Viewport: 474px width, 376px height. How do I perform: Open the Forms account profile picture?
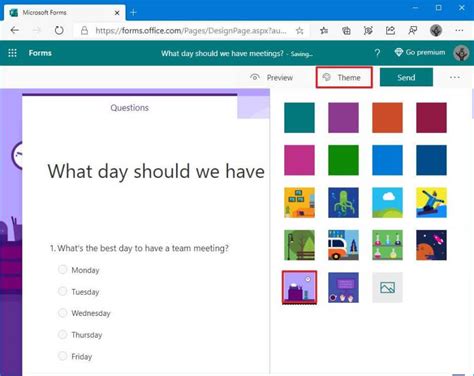click(x=461, y=53)
